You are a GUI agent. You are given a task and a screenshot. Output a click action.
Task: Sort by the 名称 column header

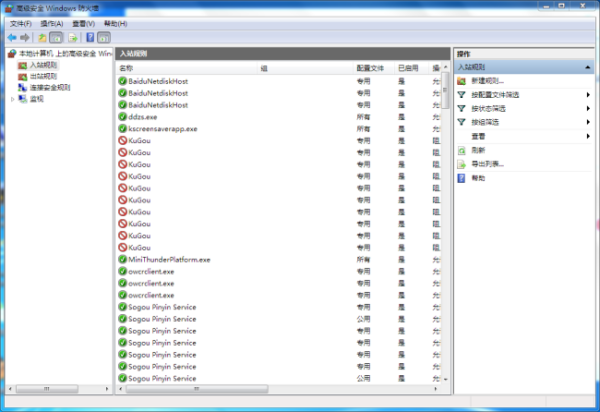187,68
